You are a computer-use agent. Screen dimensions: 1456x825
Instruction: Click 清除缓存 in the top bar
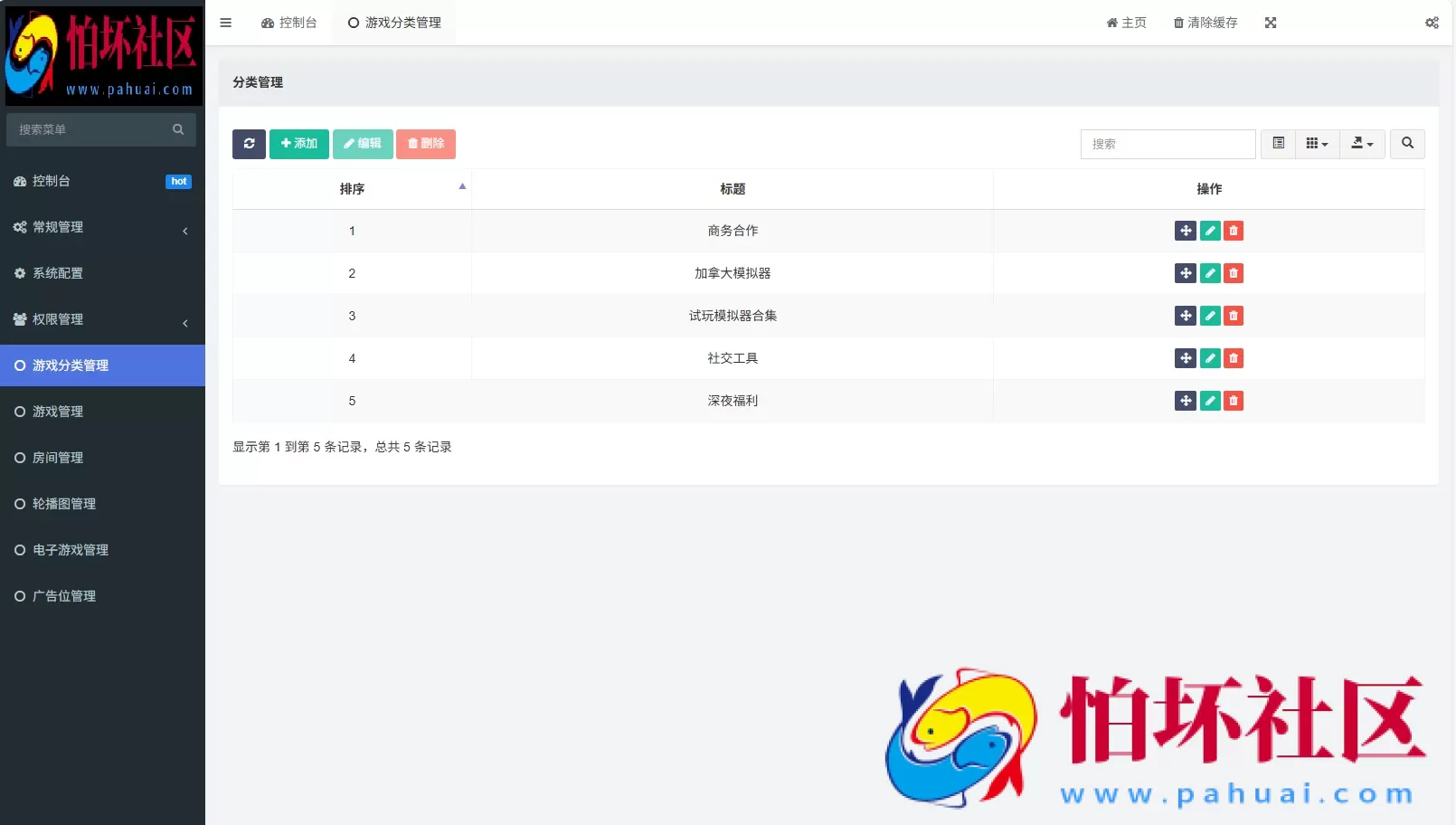(x=1205, y=23)
